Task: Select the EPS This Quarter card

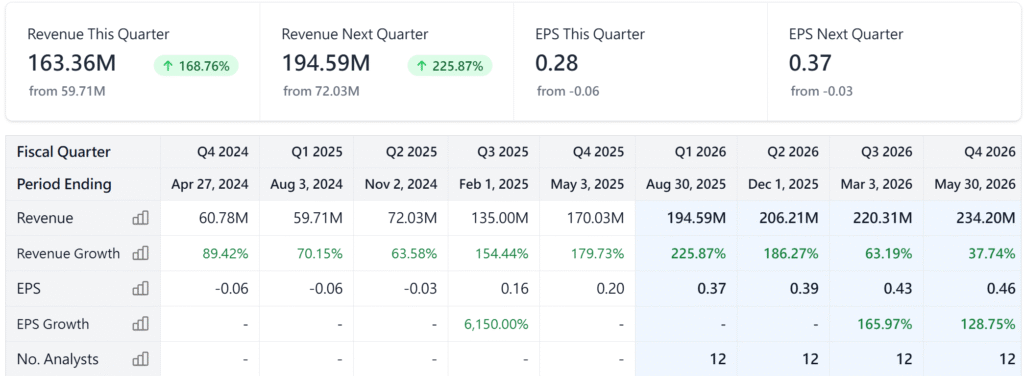Action: pos(640,62)
